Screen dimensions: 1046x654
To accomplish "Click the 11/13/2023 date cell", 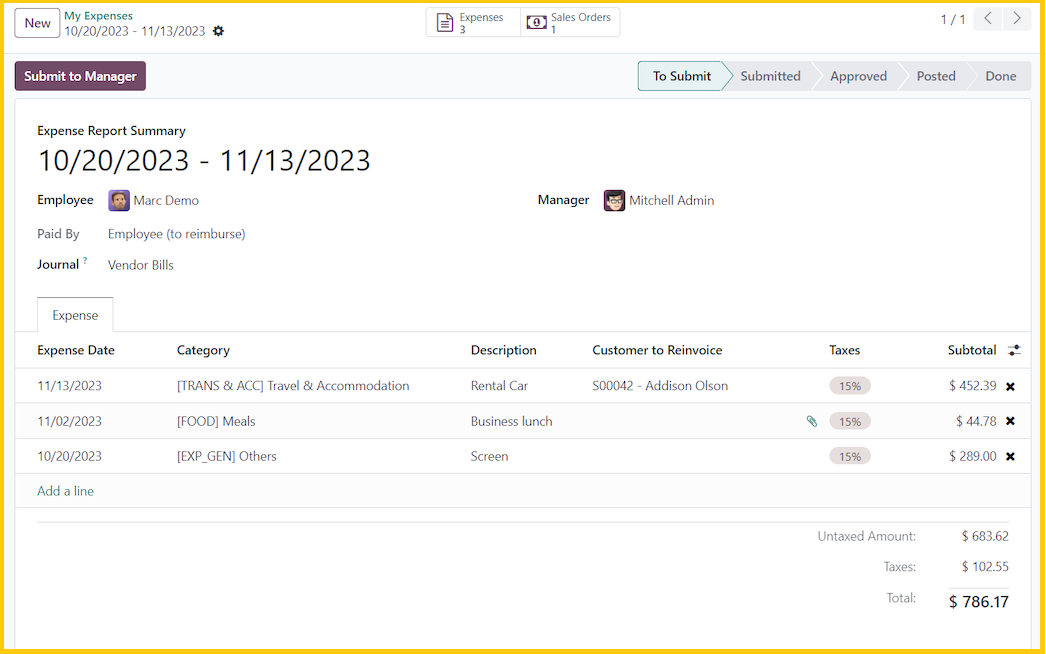I will pos(69,386).
